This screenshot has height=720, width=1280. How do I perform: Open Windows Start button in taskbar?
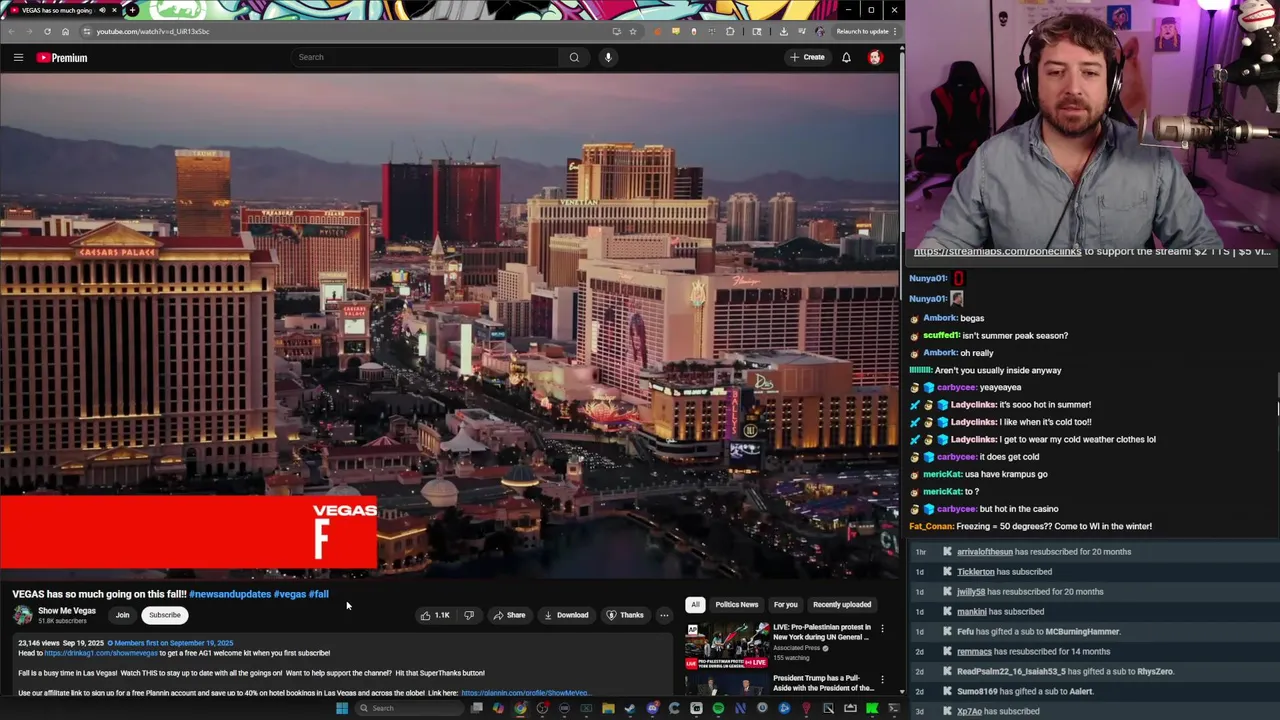342,708
